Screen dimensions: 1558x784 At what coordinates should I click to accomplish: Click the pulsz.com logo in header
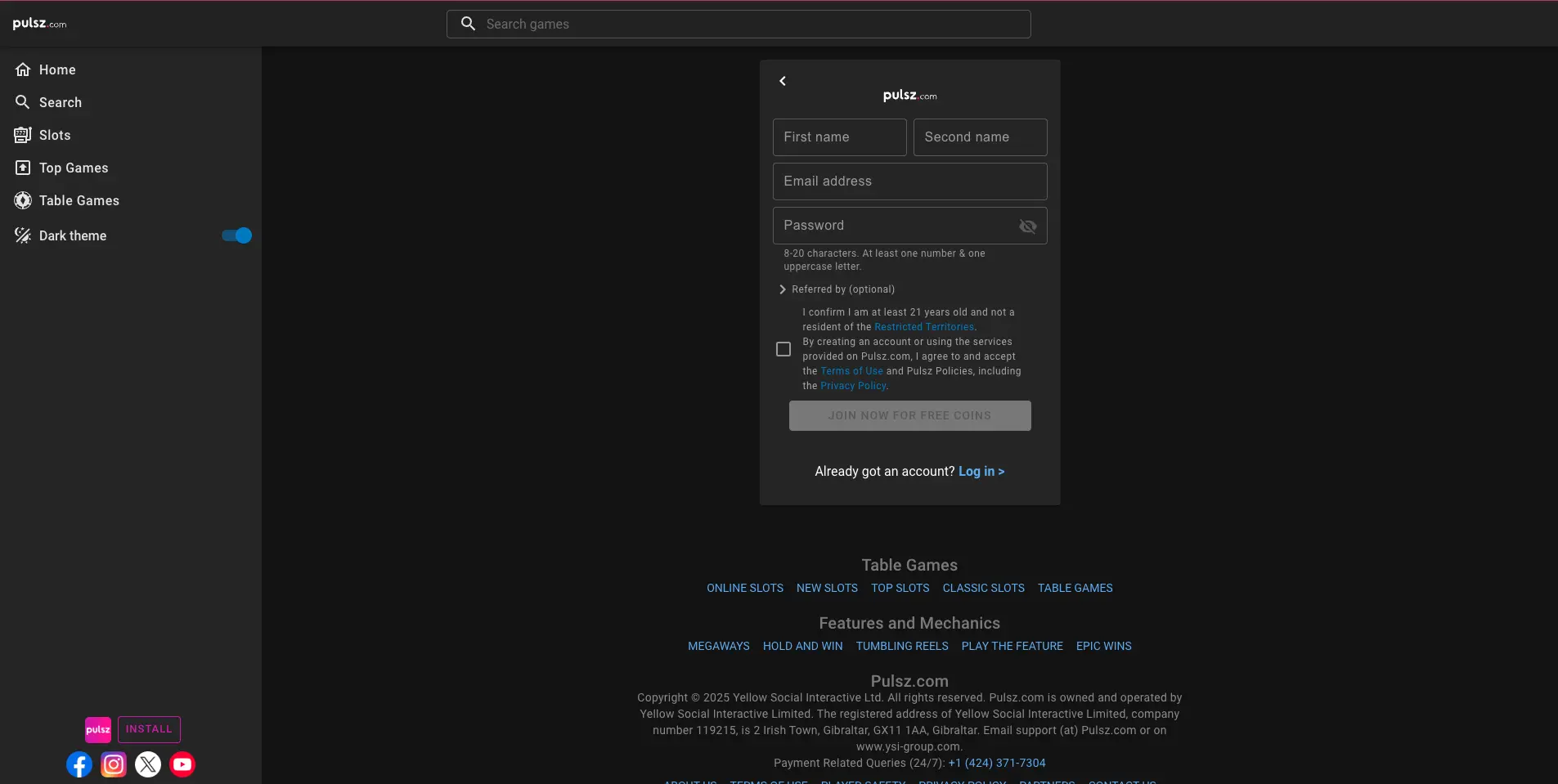coord(39,24)
